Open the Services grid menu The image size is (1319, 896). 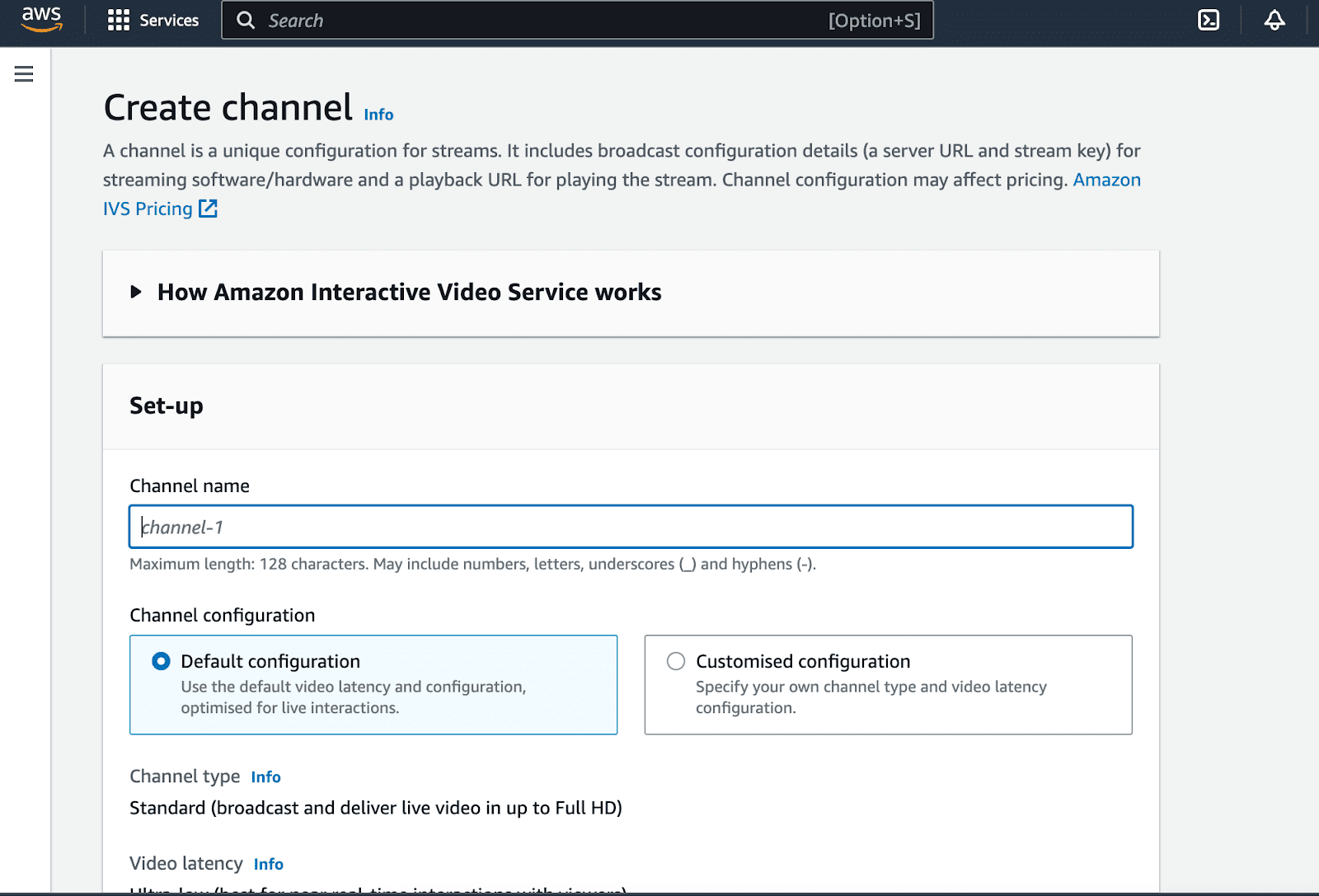119,21
